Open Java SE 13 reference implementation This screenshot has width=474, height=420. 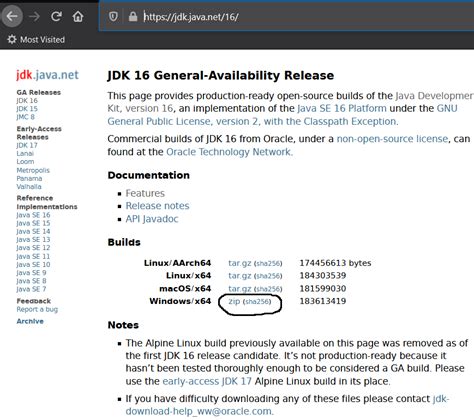pos(33,239)
